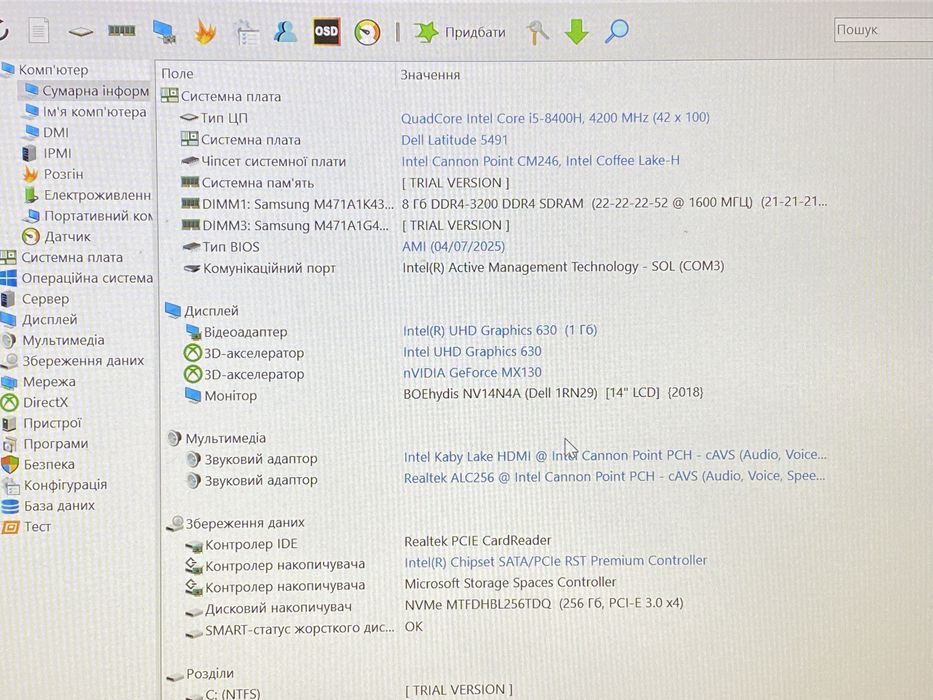Select the DIMM1: Samsung M471A1K43 row
The height and width of the screenshot is (700, 933).
pos(503,204)
